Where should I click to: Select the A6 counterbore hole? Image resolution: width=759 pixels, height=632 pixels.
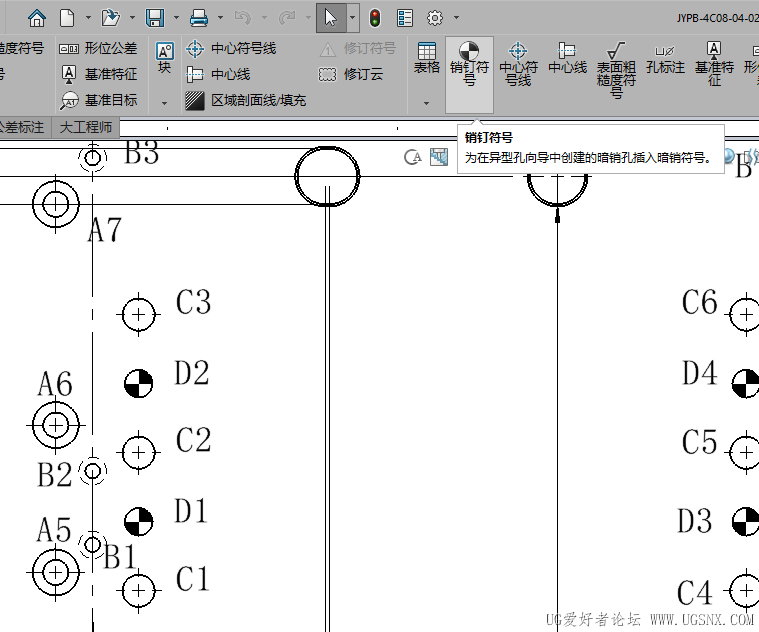point(56,425)
